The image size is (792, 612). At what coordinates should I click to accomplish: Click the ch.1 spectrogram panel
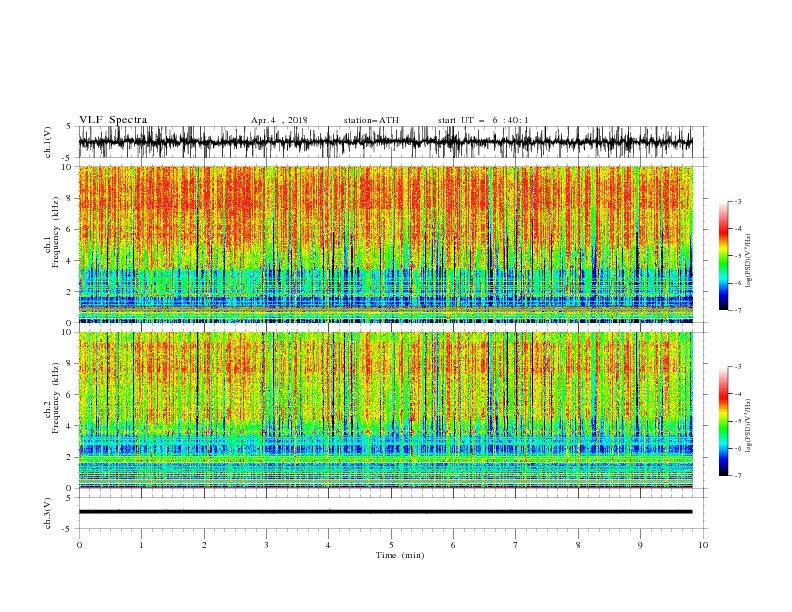click(385, 244)
